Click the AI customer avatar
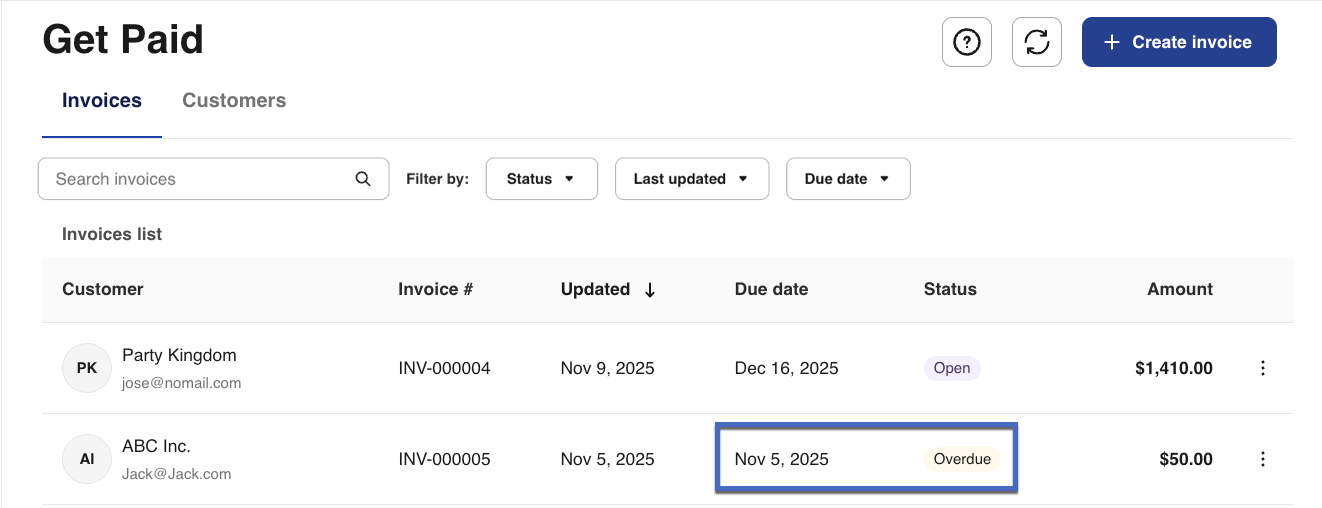This screenshot has width=1322, height=508. pyautogui.click(x=87, y=459)
